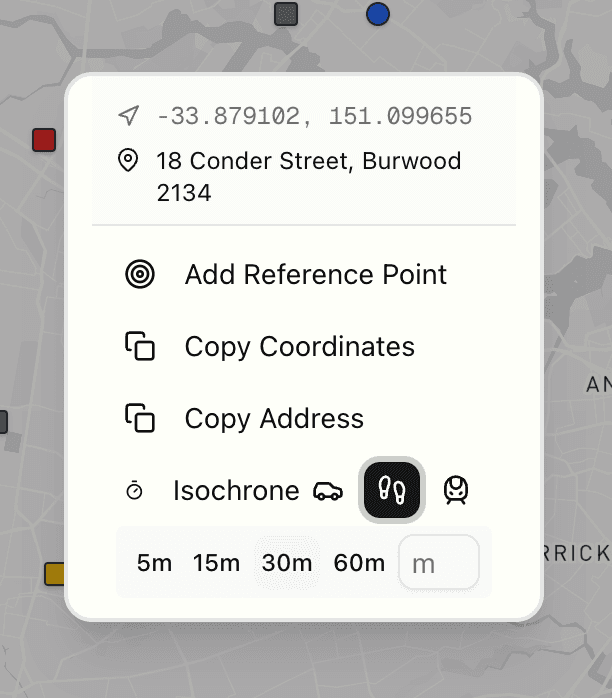Click the copy icon beside Copy Address
The height and width of the screenshot is (698, 612).
(140, 418)
